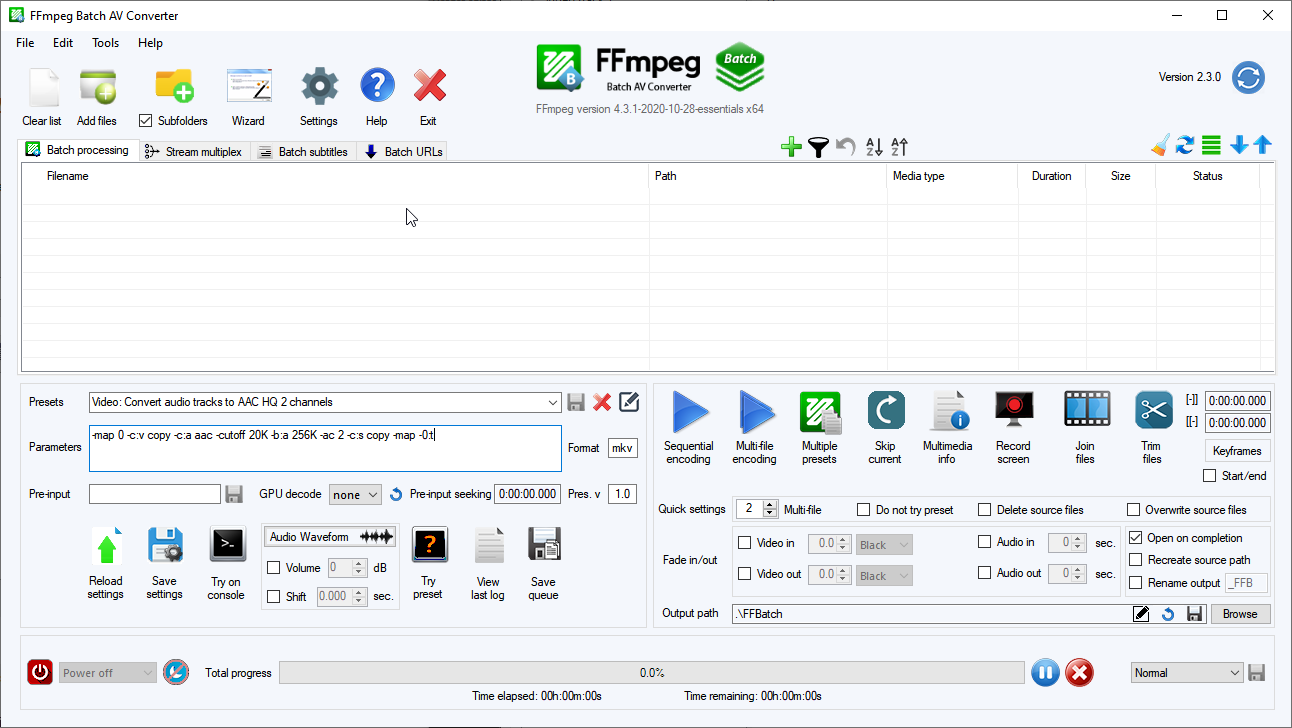1292x728 pixels.
Task: Click the Clear list toolbar icon
Action: tap(42, 88)
